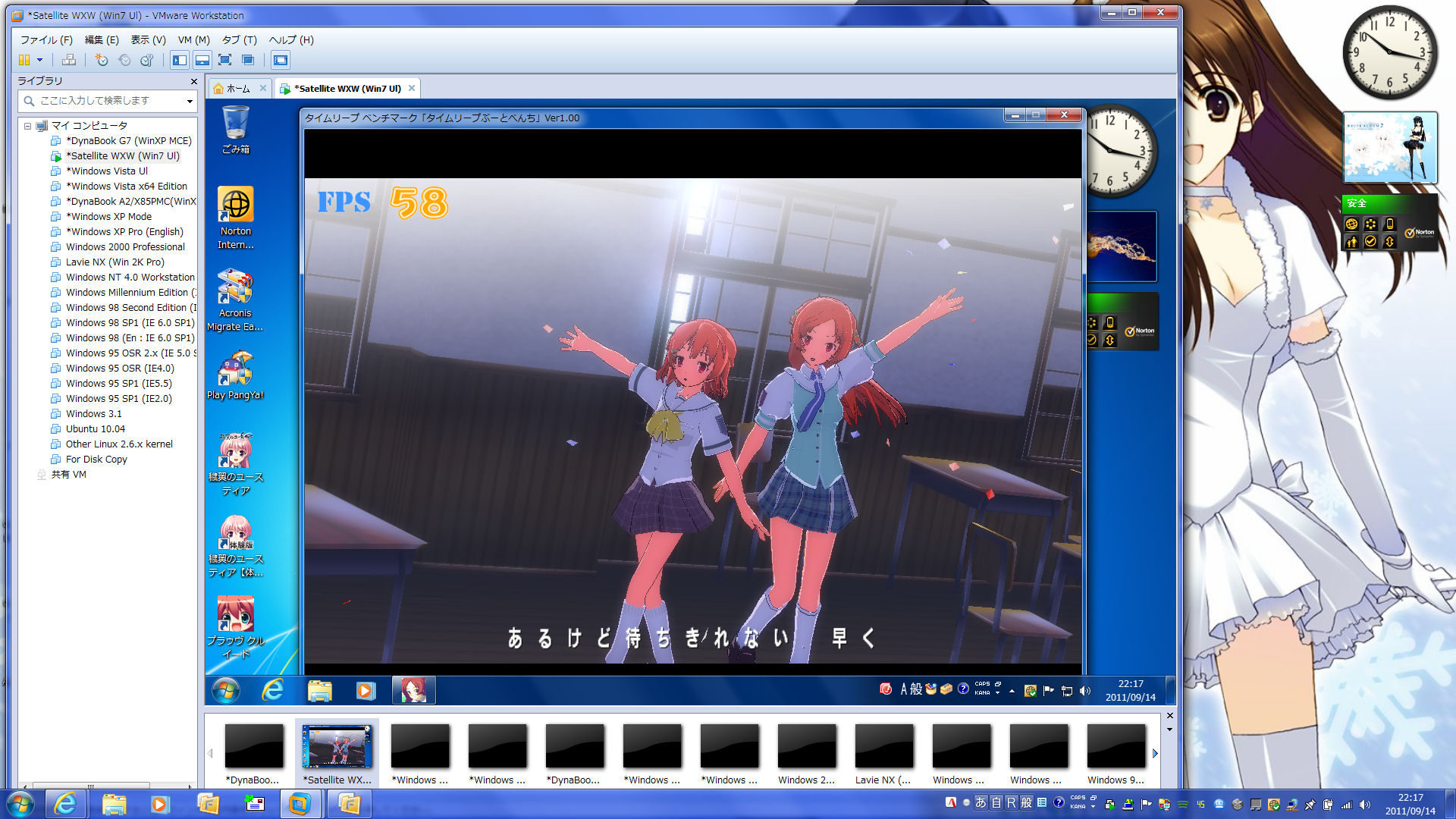Close the ライブラリ panel
This screenshot has width=1456, height=819.
pos(193,81)
